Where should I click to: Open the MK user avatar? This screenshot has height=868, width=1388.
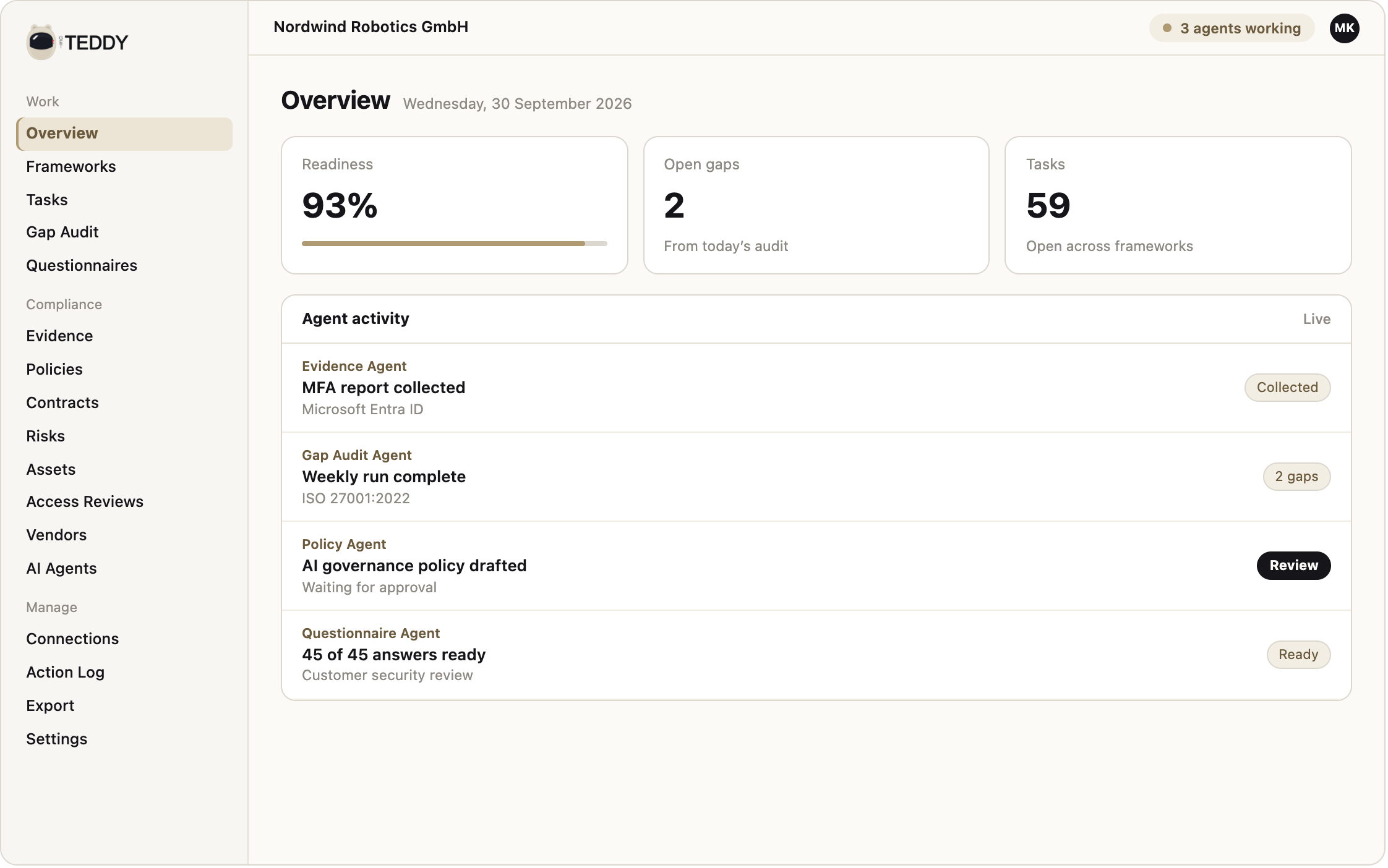pos(1344,28)
